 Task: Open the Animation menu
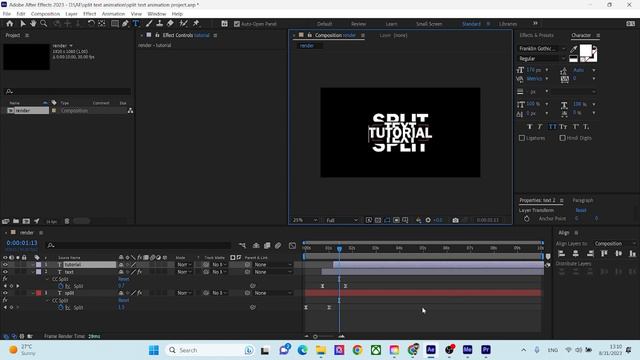click(x=113, y=14)
